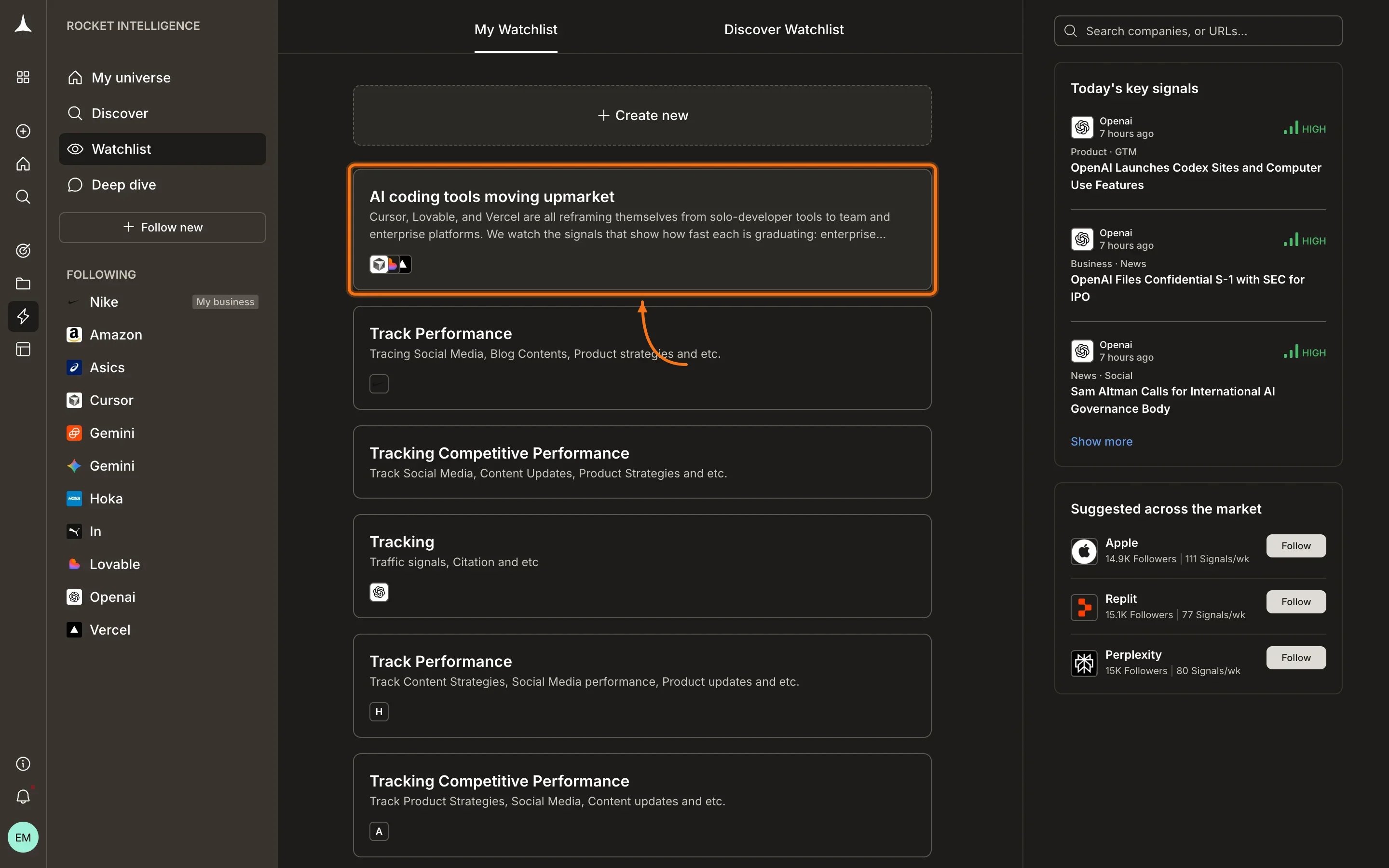Screen dimensions: 1389x868
Task: Select the lightning bolt icon in left rail
Action: point(23,316)
